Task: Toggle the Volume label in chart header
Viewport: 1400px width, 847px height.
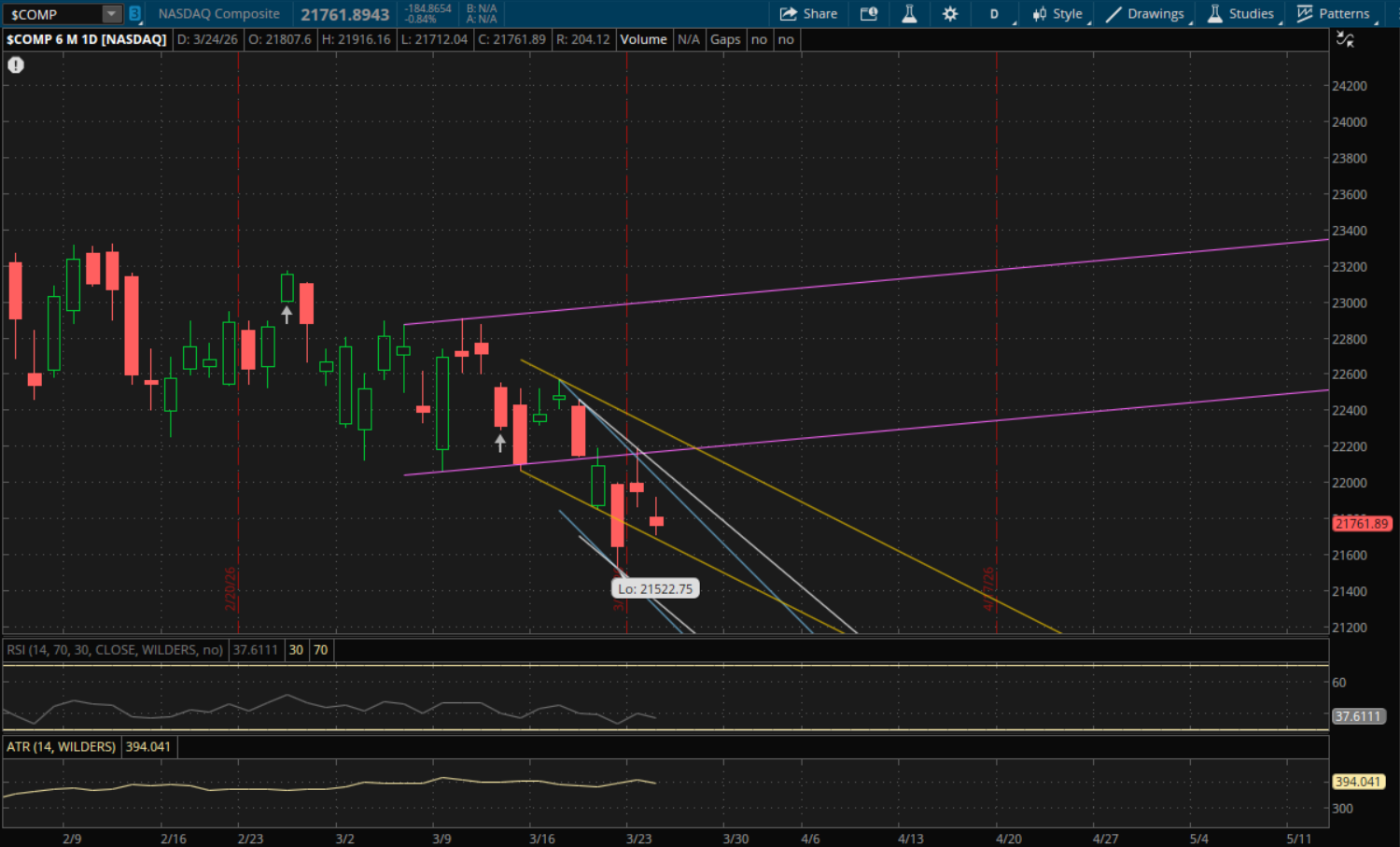Action: 643,39
